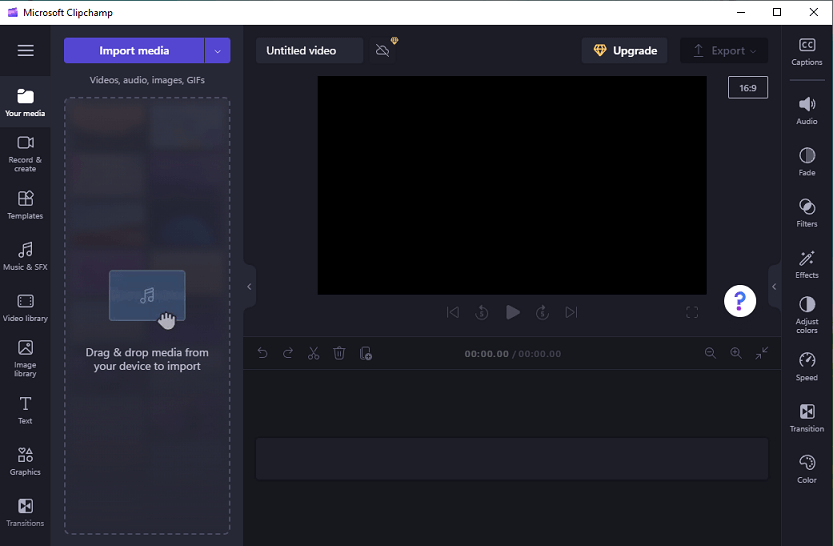Click the help question mark button
833x546 pixels.
740,301
